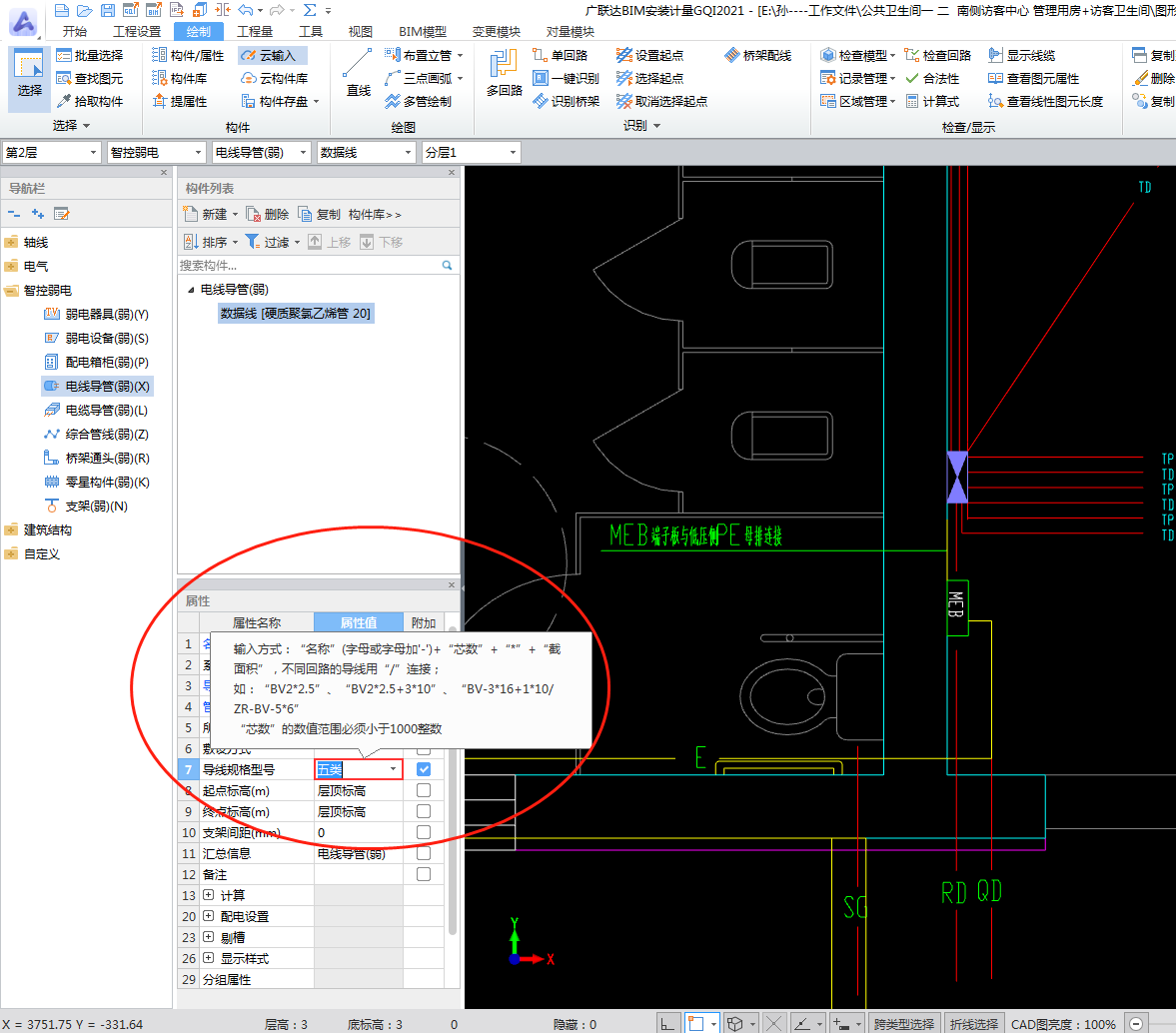Click the 设置起点 set start point tool
The height and width of the screenshot is (1033, 1176).
pyautogui.click(x=649, y=56)
